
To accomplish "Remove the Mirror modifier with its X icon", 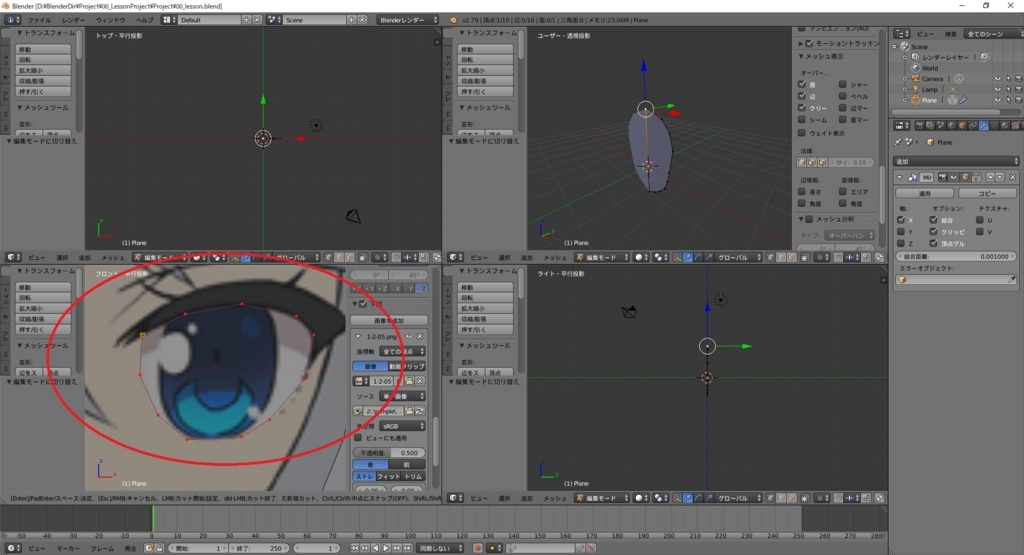I will point(1013,177).
